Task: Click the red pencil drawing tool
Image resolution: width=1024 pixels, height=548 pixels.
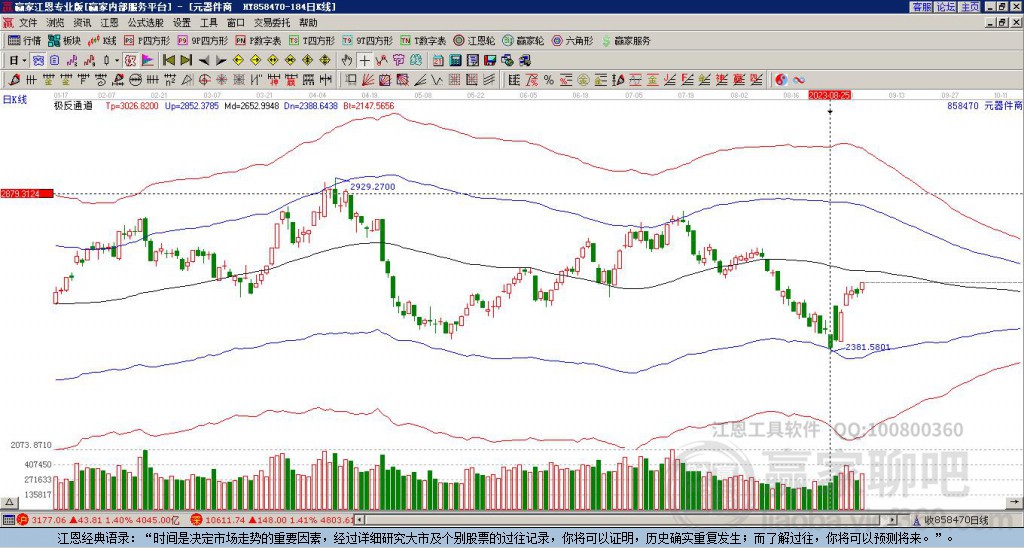Action: pos(13,80)
